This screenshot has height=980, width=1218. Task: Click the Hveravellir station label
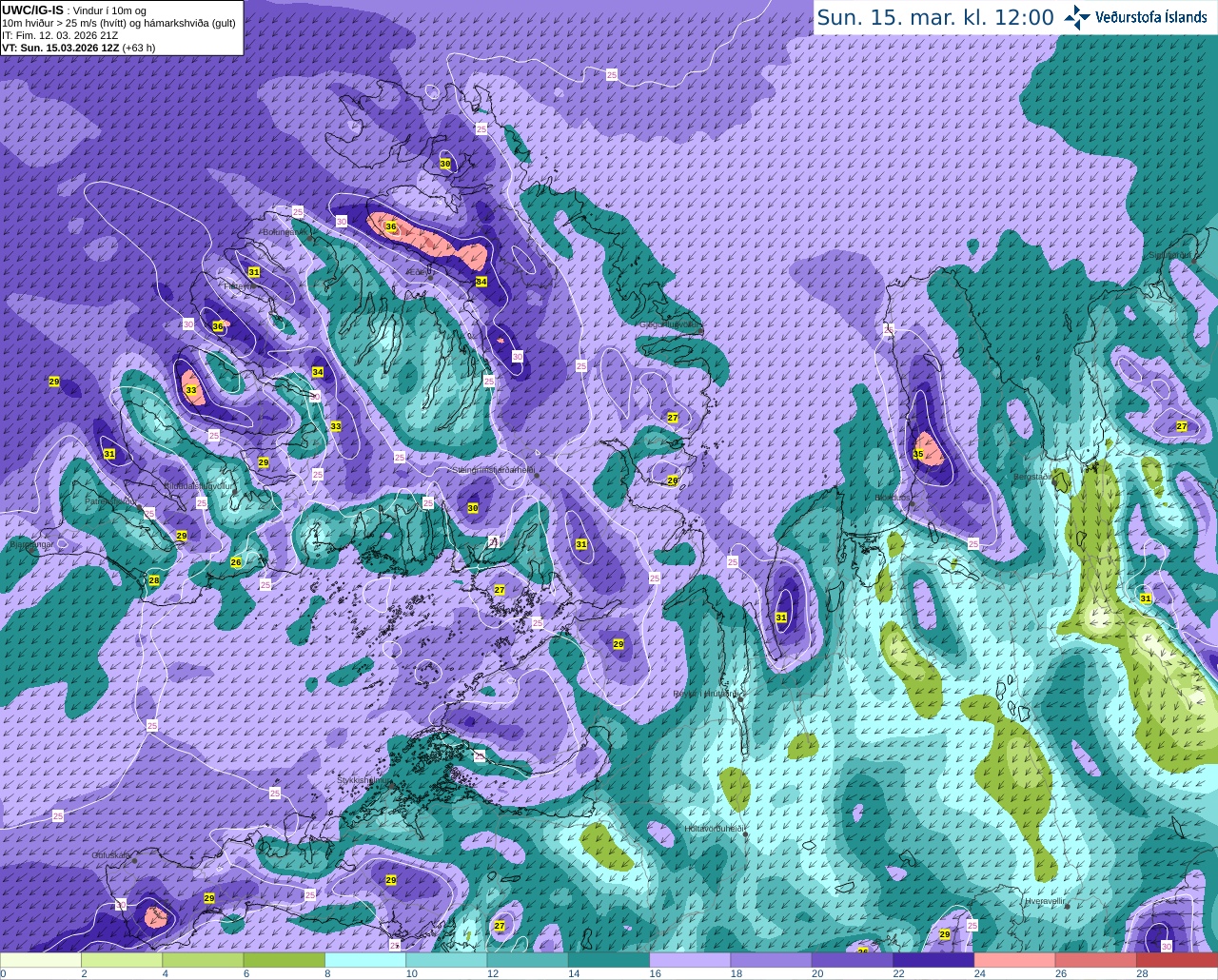[x=1044, y=899]
